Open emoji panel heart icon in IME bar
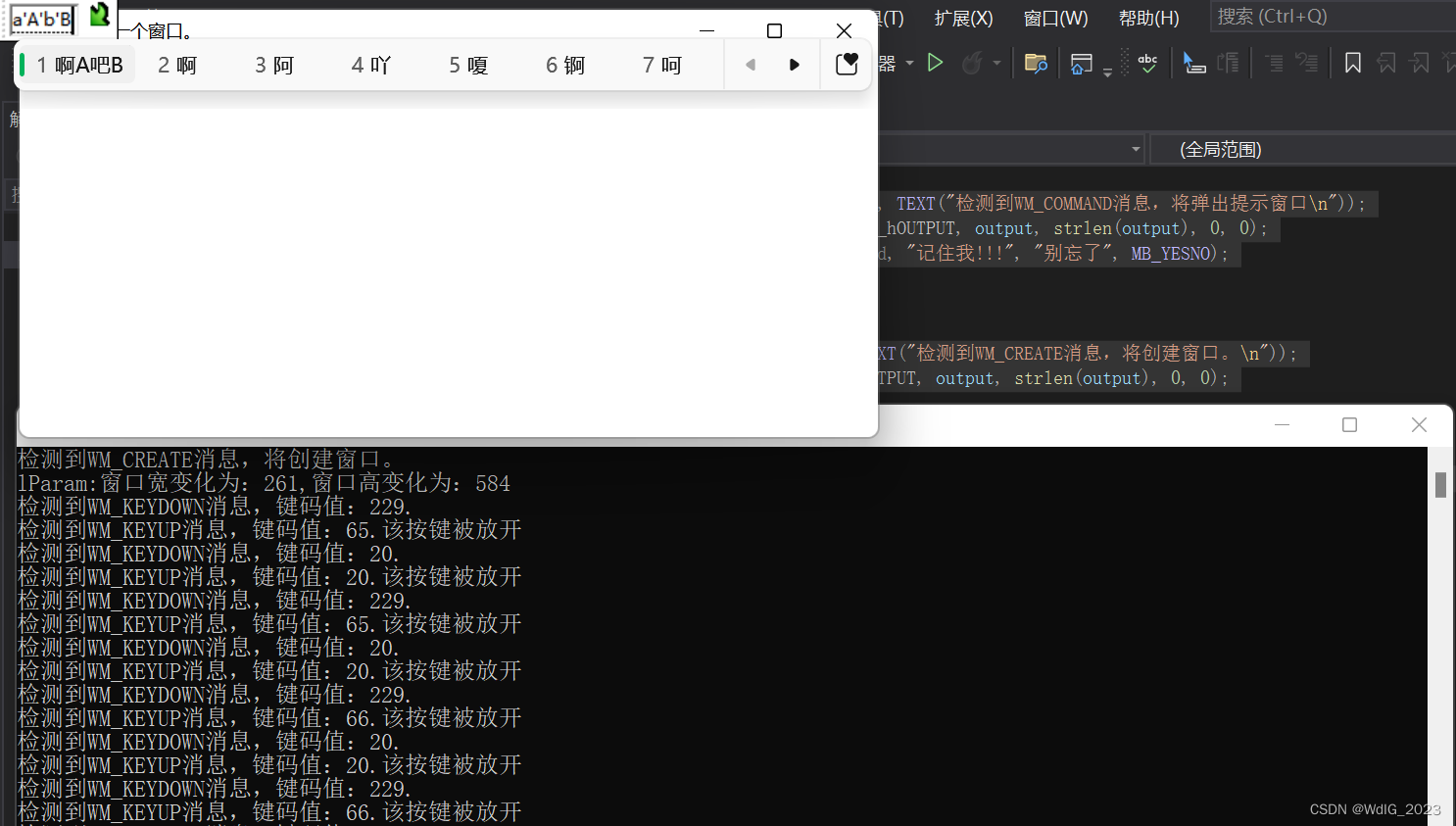 pyautogui.click(x=847, y=65)
